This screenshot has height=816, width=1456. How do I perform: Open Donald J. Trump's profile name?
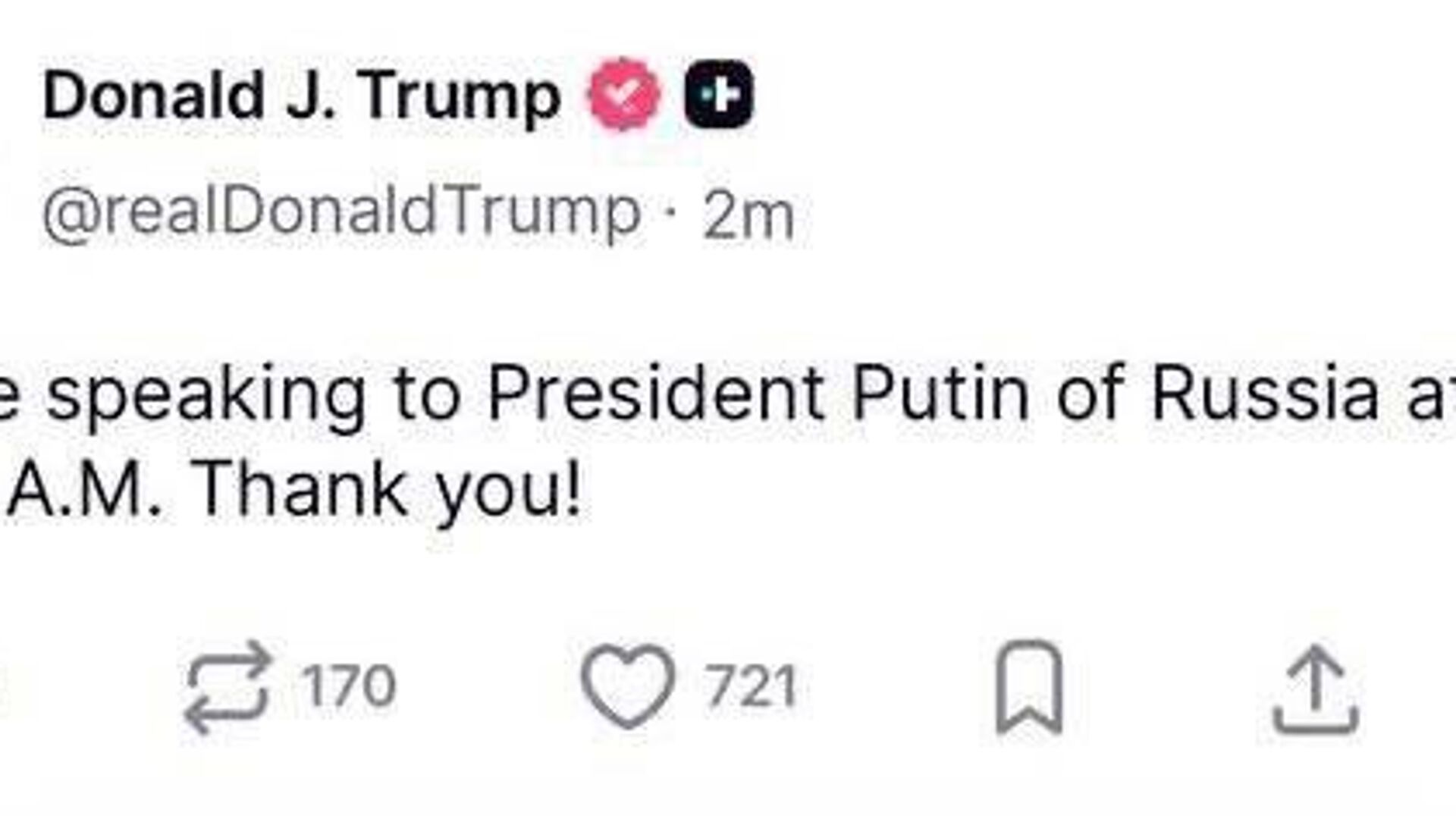(x=302, y=97)
